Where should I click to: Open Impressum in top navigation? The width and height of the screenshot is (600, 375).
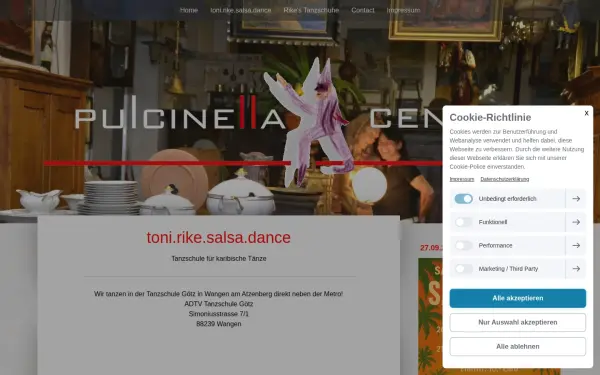click(403, 10)
